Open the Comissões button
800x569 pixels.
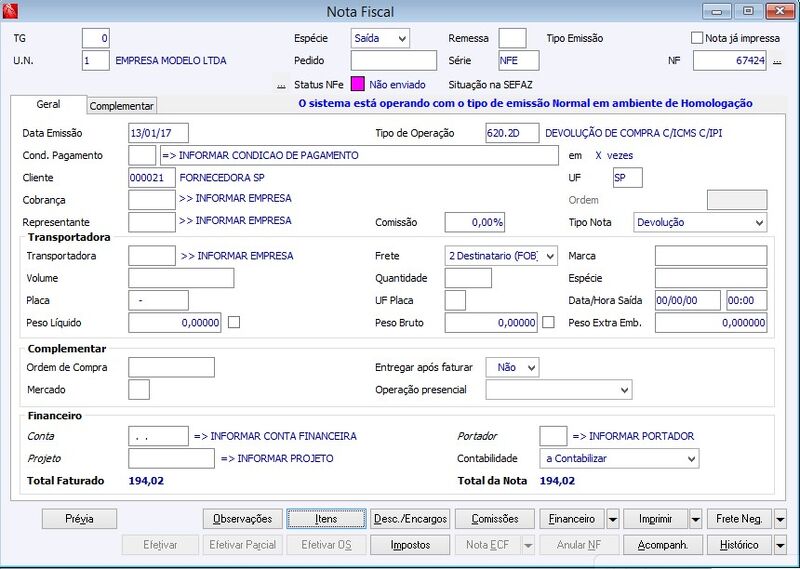pyautogui.click(x=495, y=519)
